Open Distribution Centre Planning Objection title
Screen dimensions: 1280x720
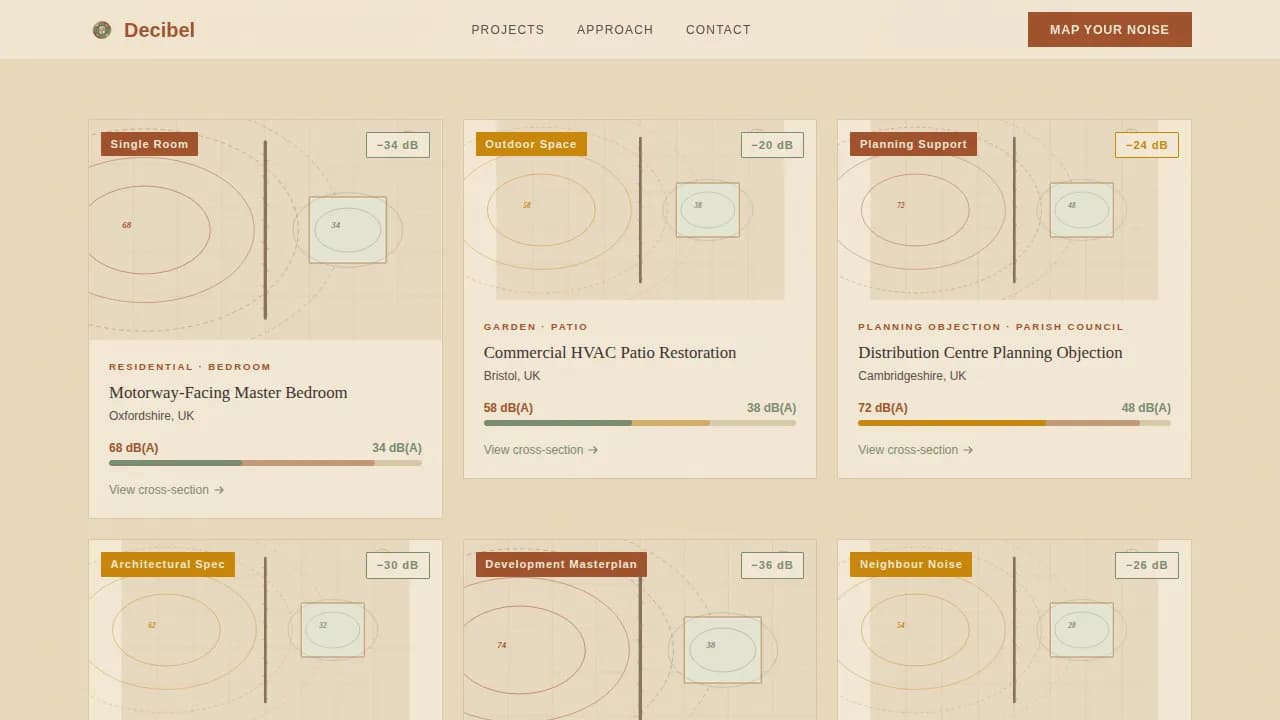point(990,353)
